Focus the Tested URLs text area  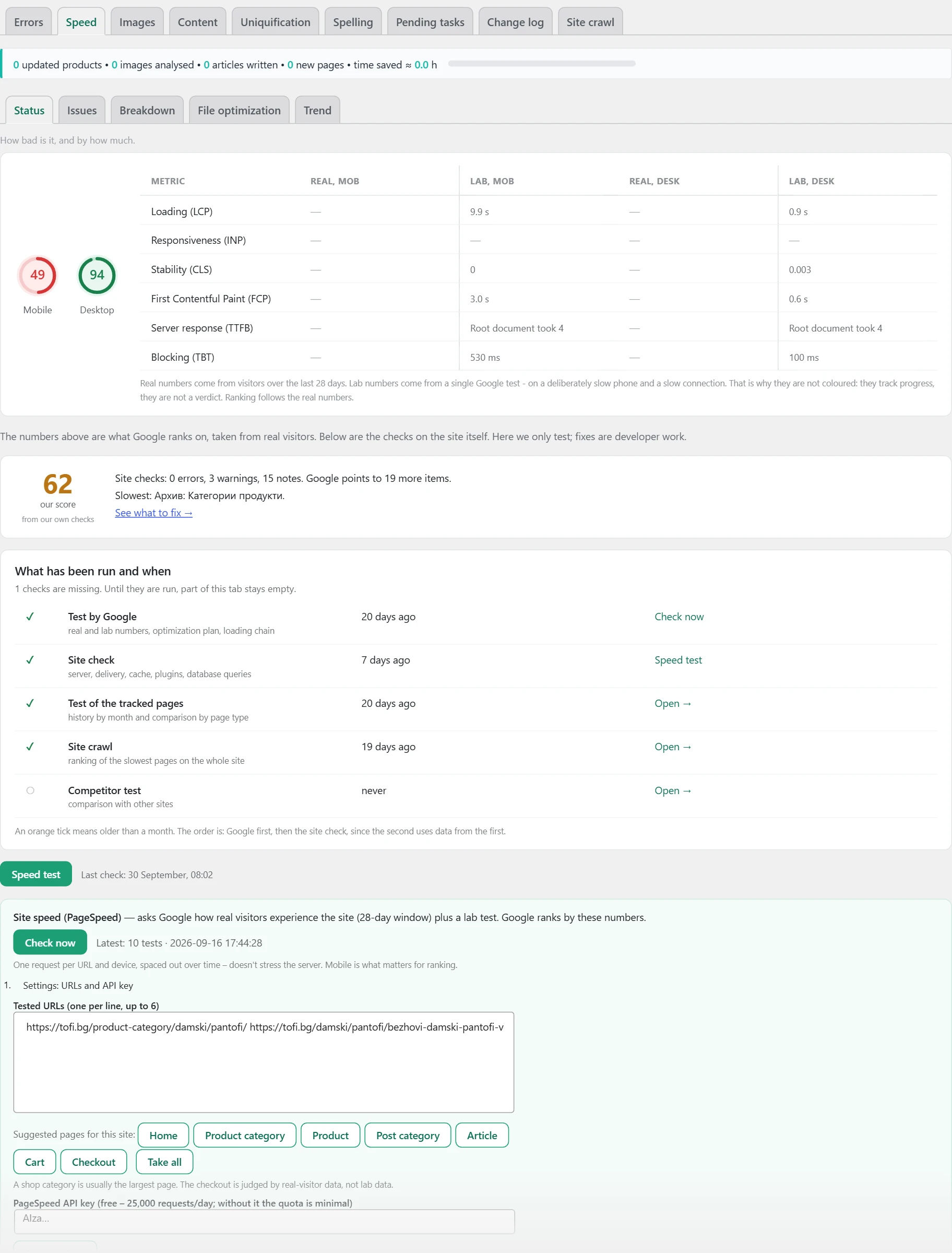coord(264,1062)
